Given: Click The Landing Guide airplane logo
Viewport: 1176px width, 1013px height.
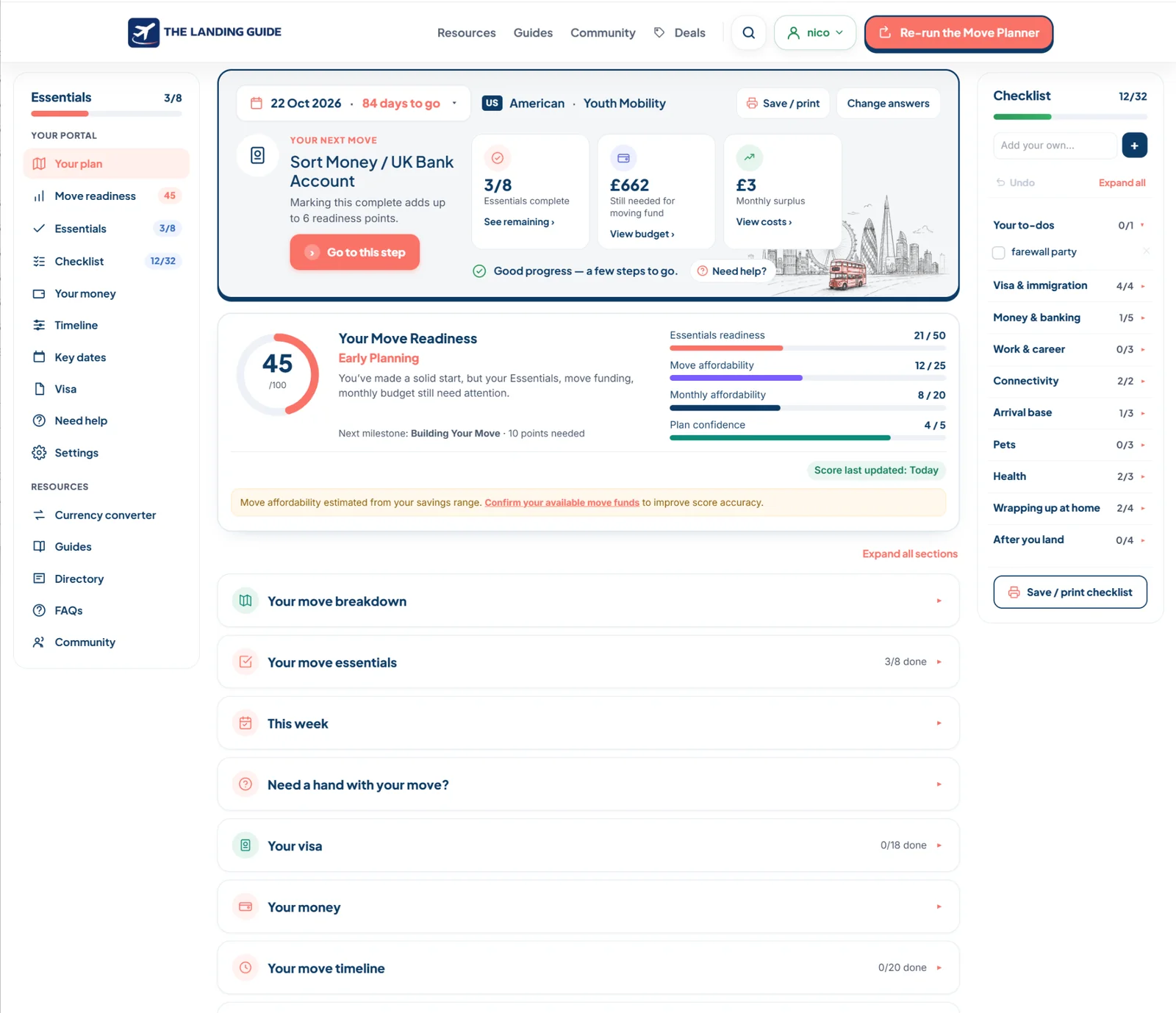Looking at the screenshot, I should pyautogui.click(x=143, y=32).
